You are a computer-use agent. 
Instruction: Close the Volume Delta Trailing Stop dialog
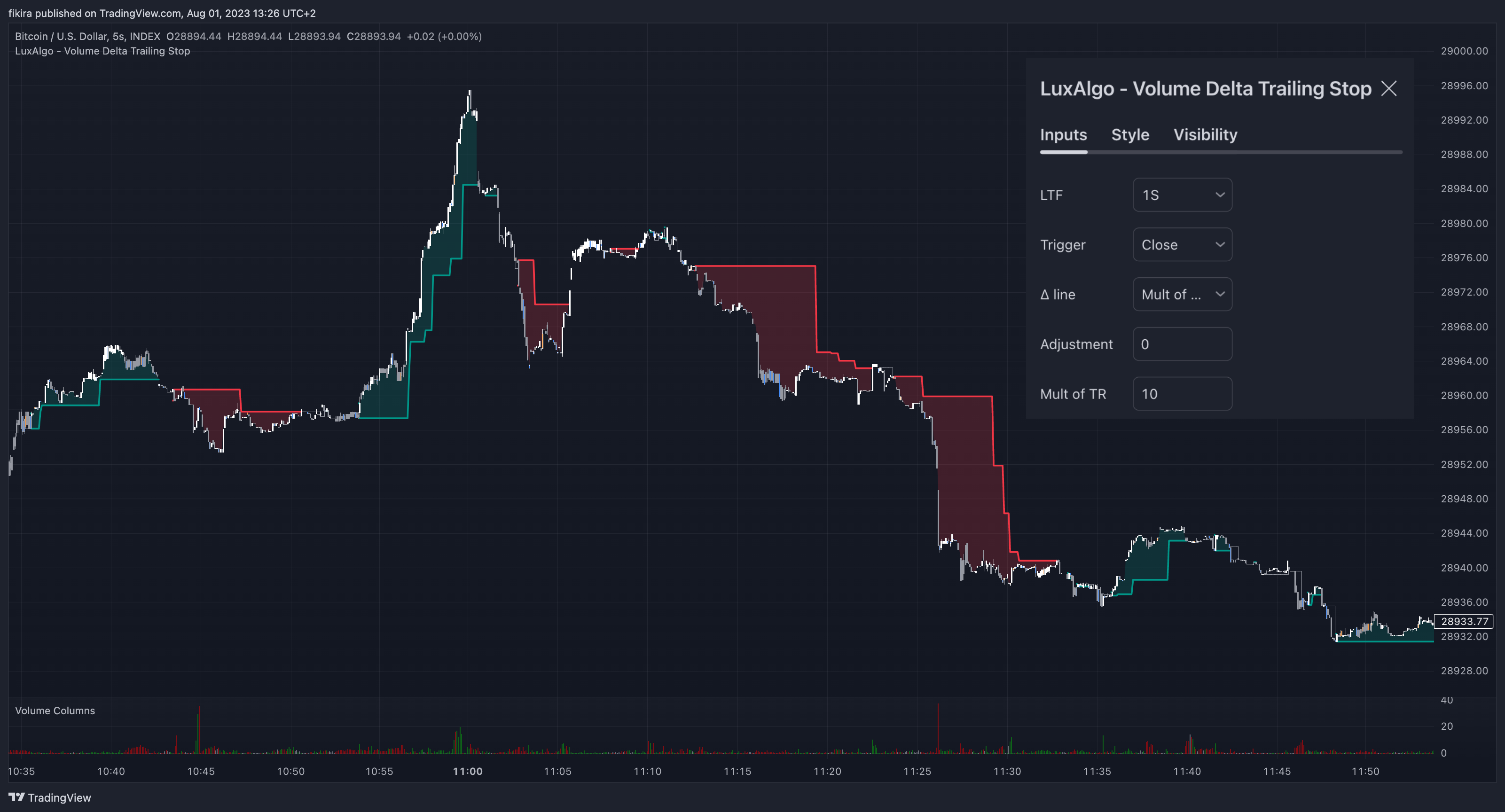[1388, 89]
